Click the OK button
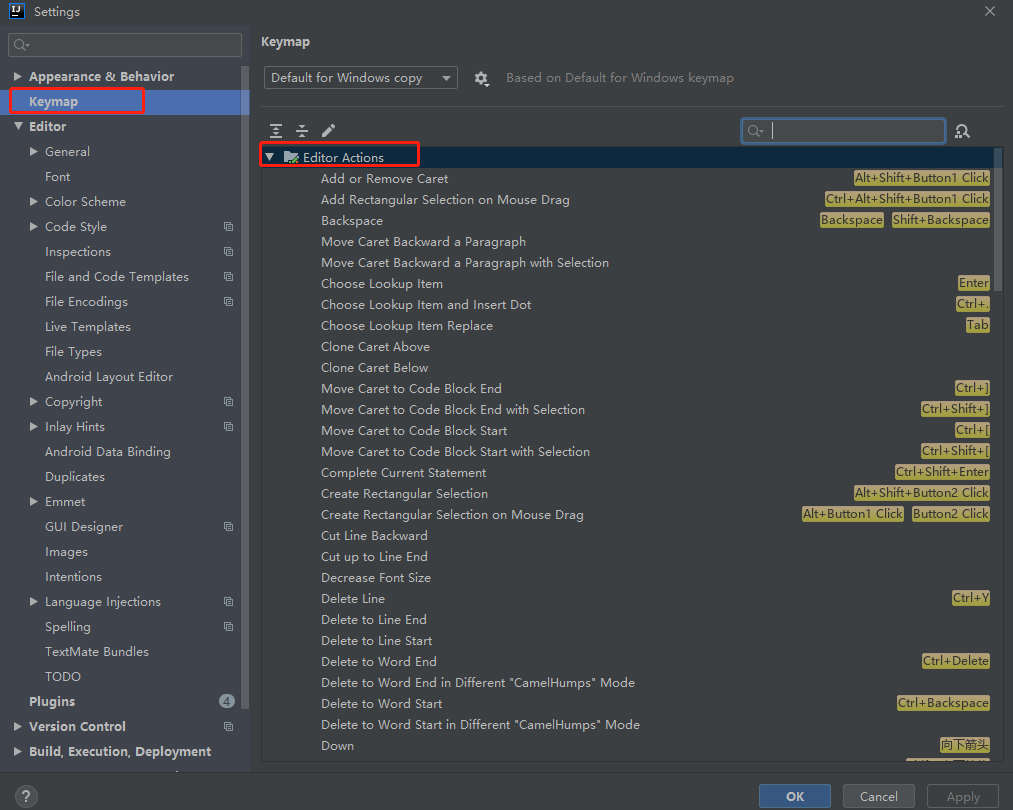This screenshot has width=1013, height=810. [x=795, y=796]
